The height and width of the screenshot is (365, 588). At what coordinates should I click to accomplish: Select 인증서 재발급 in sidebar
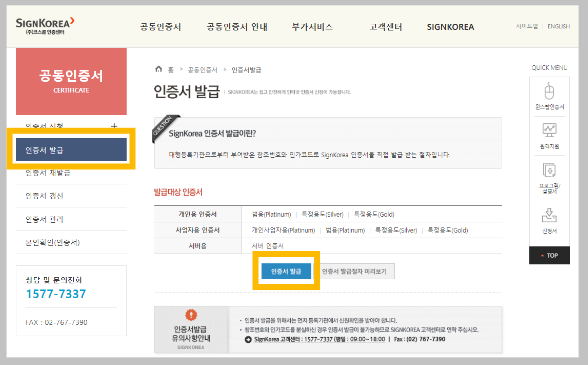48,173
